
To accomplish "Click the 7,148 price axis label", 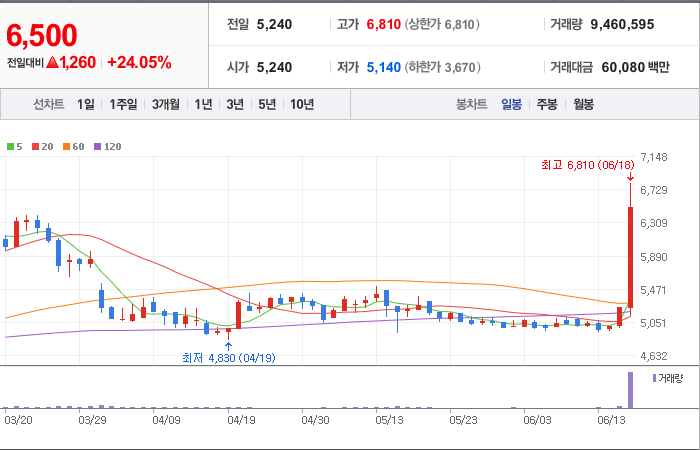I will tap(654, 157).
